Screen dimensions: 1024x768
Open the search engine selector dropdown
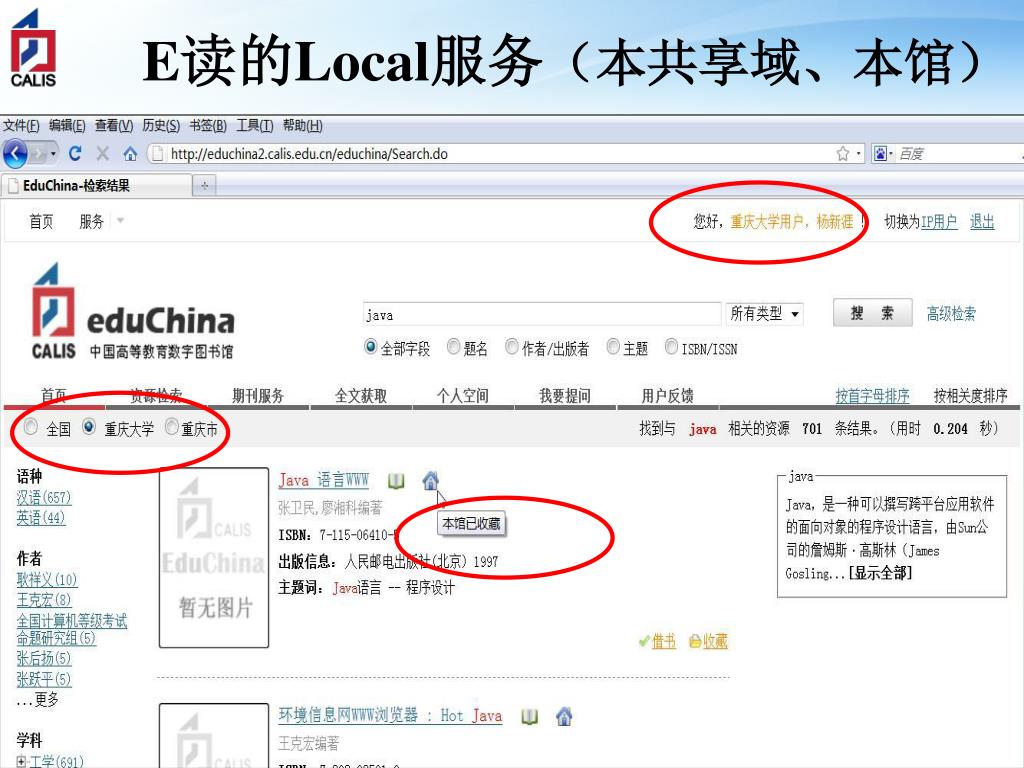[x=891, y=154]
